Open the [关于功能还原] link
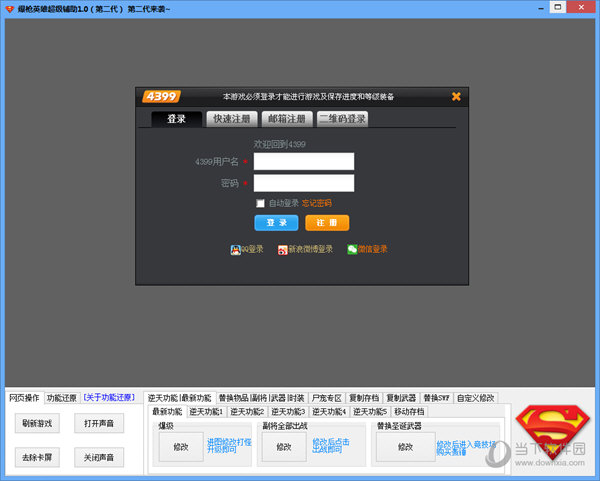600x481 pixels. 109,398
